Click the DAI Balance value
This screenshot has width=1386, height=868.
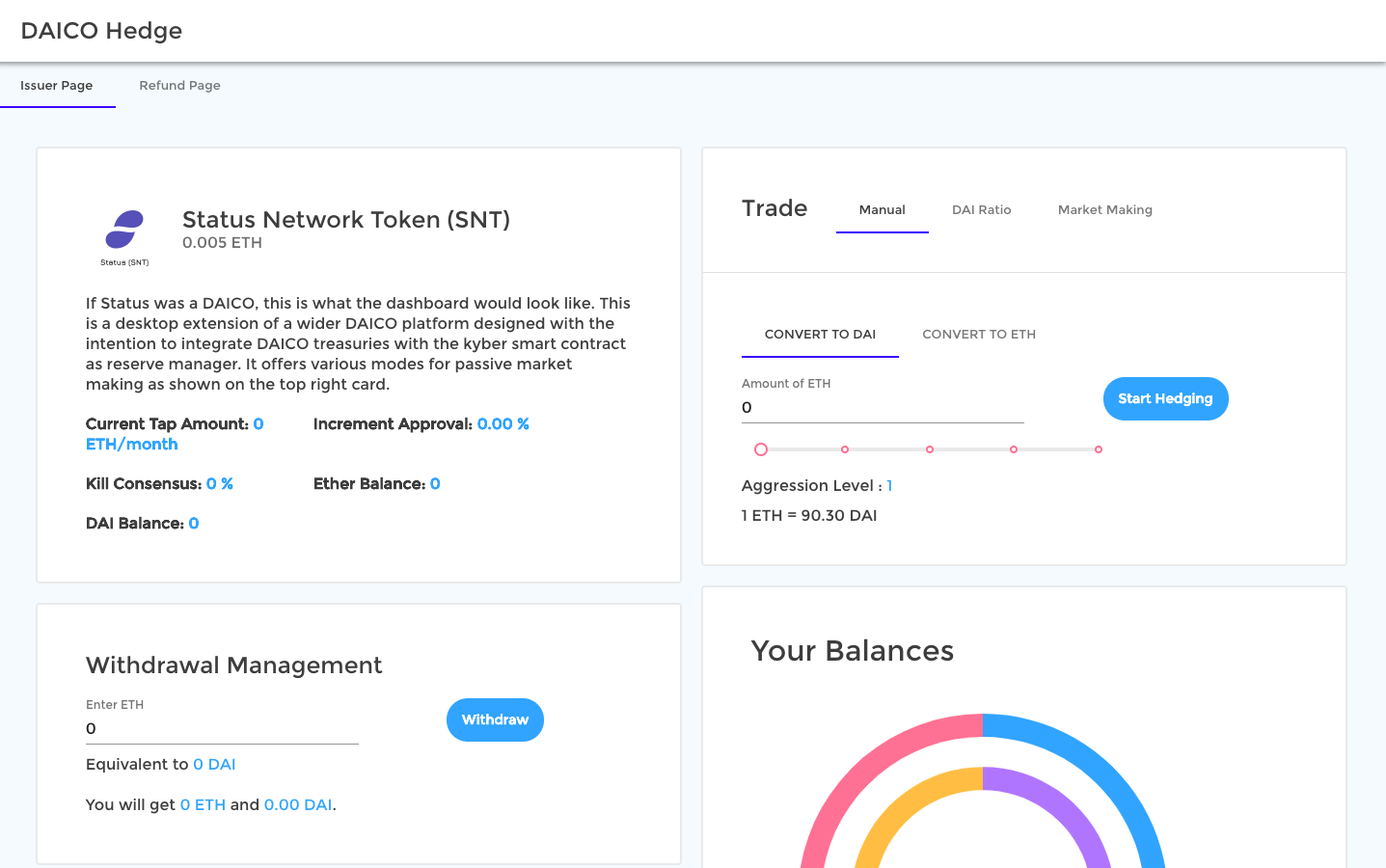point(194,524)
